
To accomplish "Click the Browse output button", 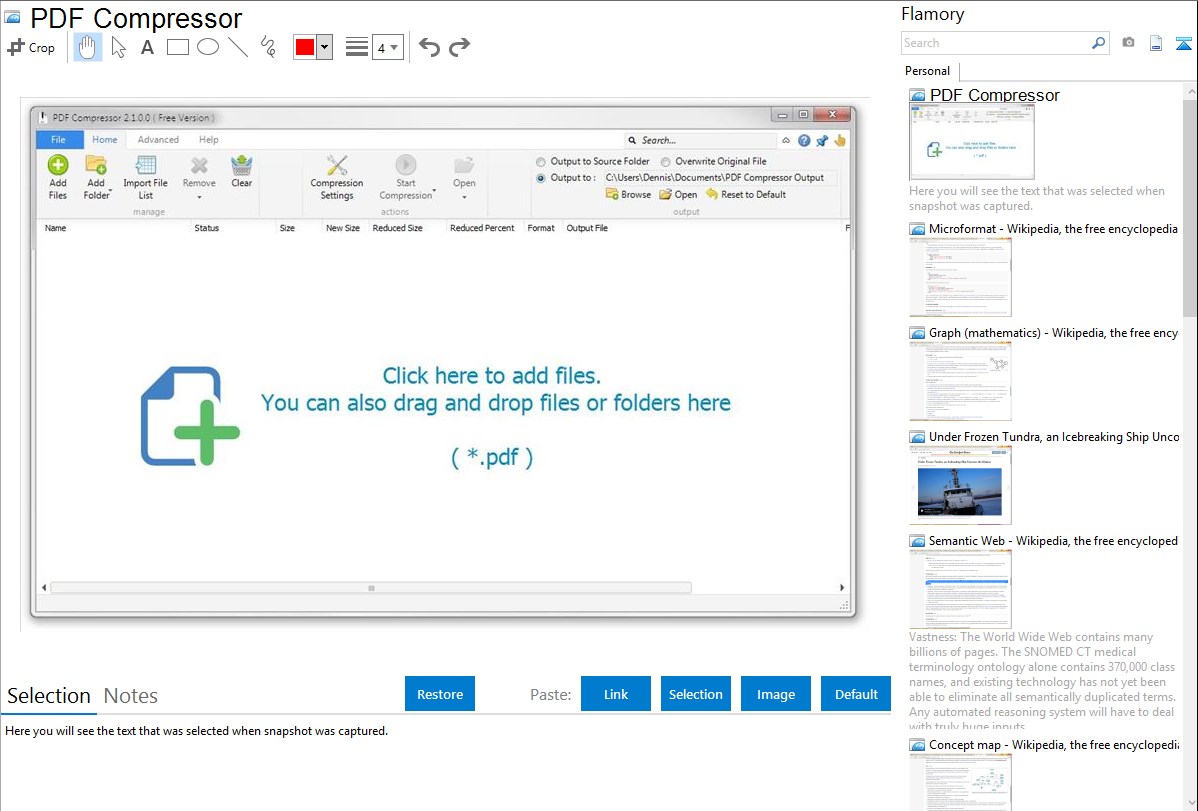I will click(x=628, y=194).
